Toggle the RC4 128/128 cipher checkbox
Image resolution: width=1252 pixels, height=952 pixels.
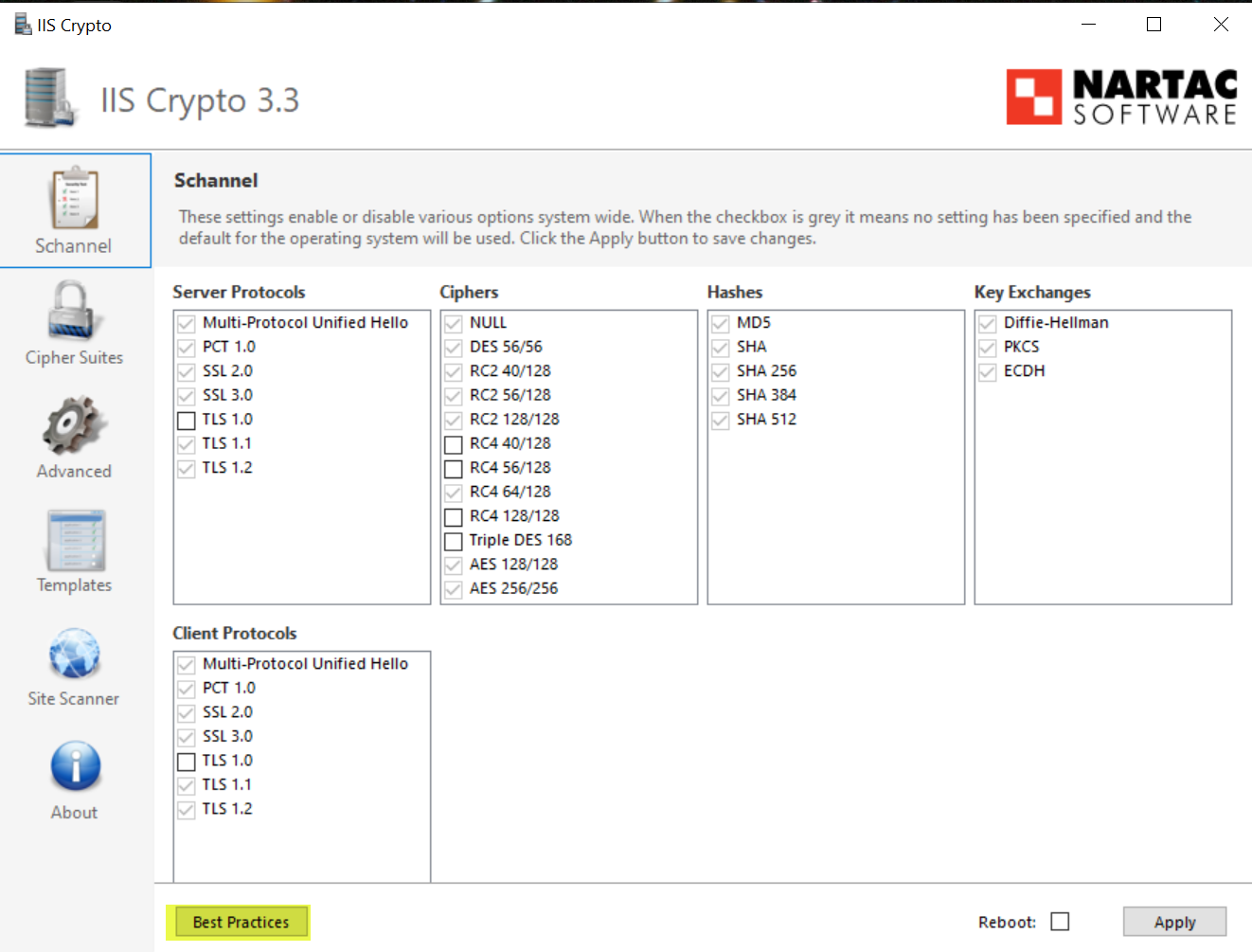tap(454, 516)
